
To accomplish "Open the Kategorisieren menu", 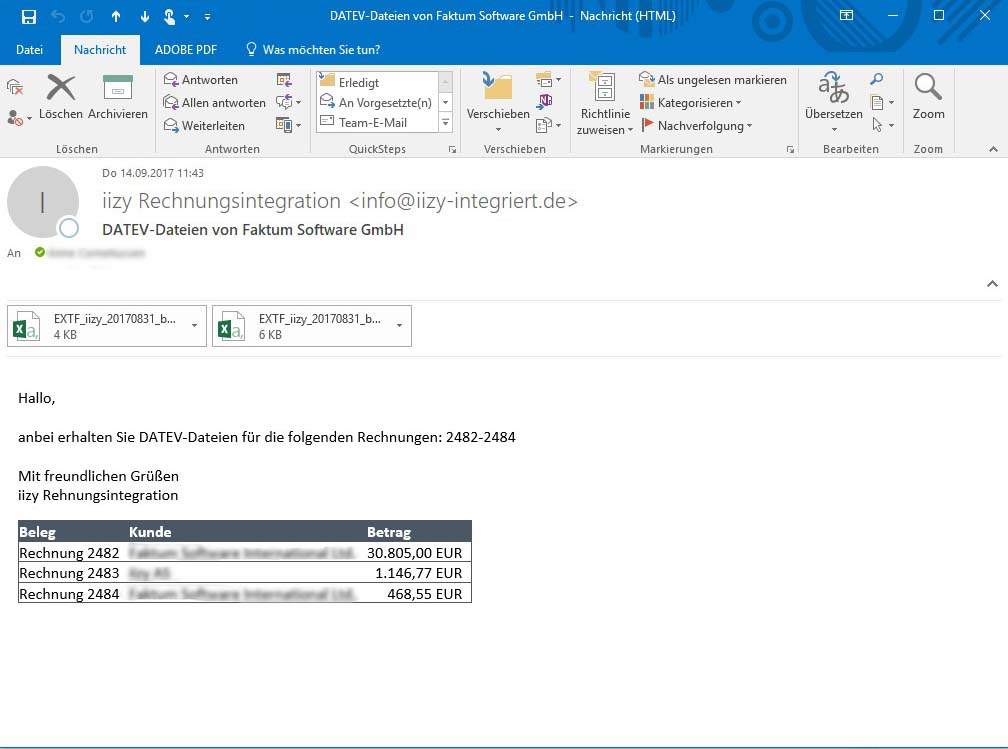I will [690, 103].
